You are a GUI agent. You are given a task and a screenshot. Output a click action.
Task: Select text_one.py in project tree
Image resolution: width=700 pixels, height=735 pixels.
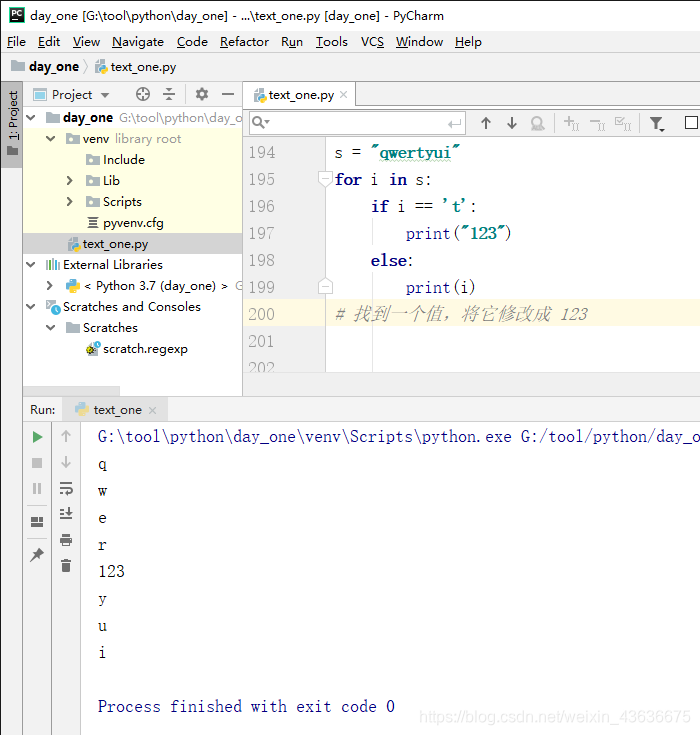[132, 244]
